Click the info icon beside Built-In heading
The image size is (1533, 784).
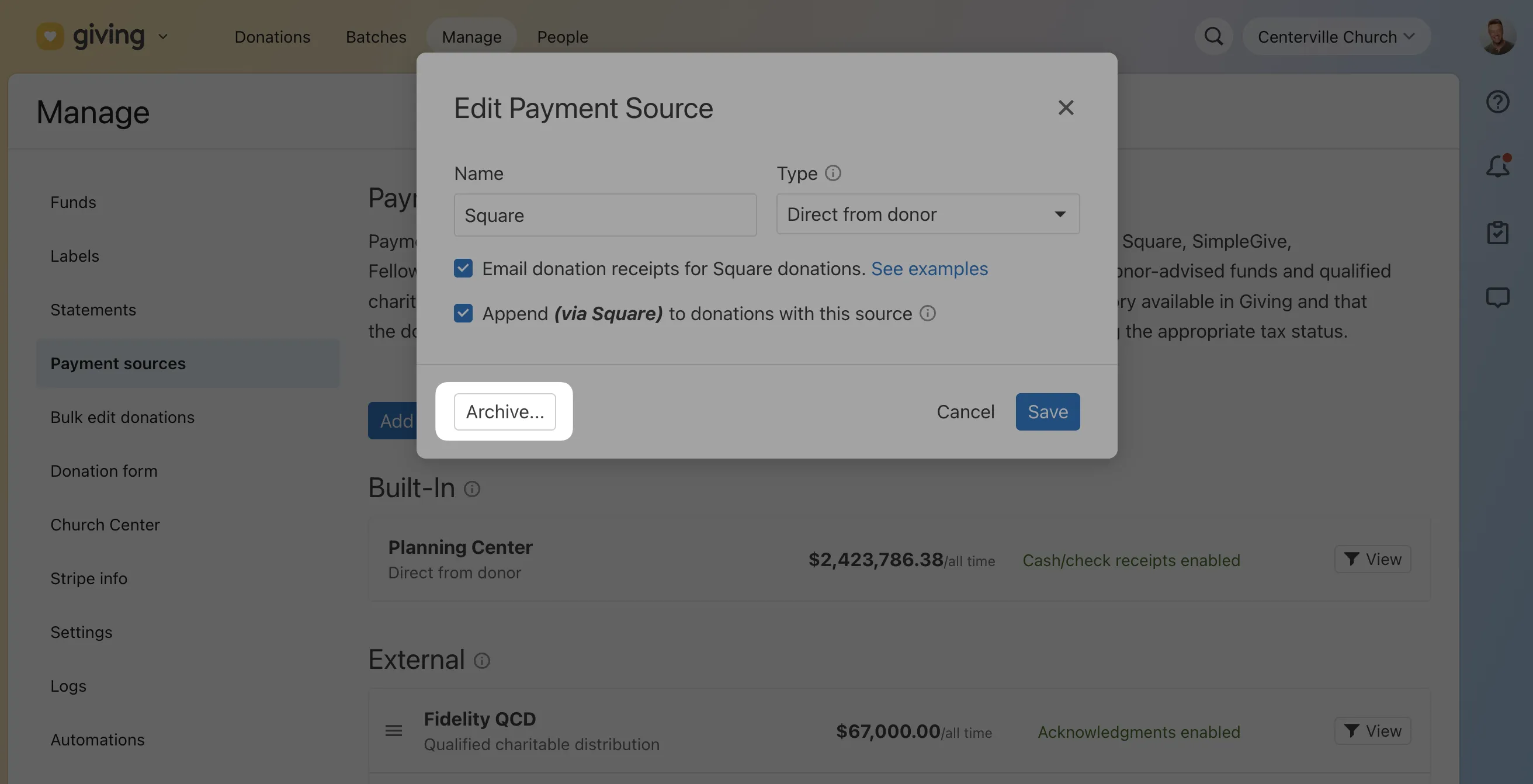point(473,490)
